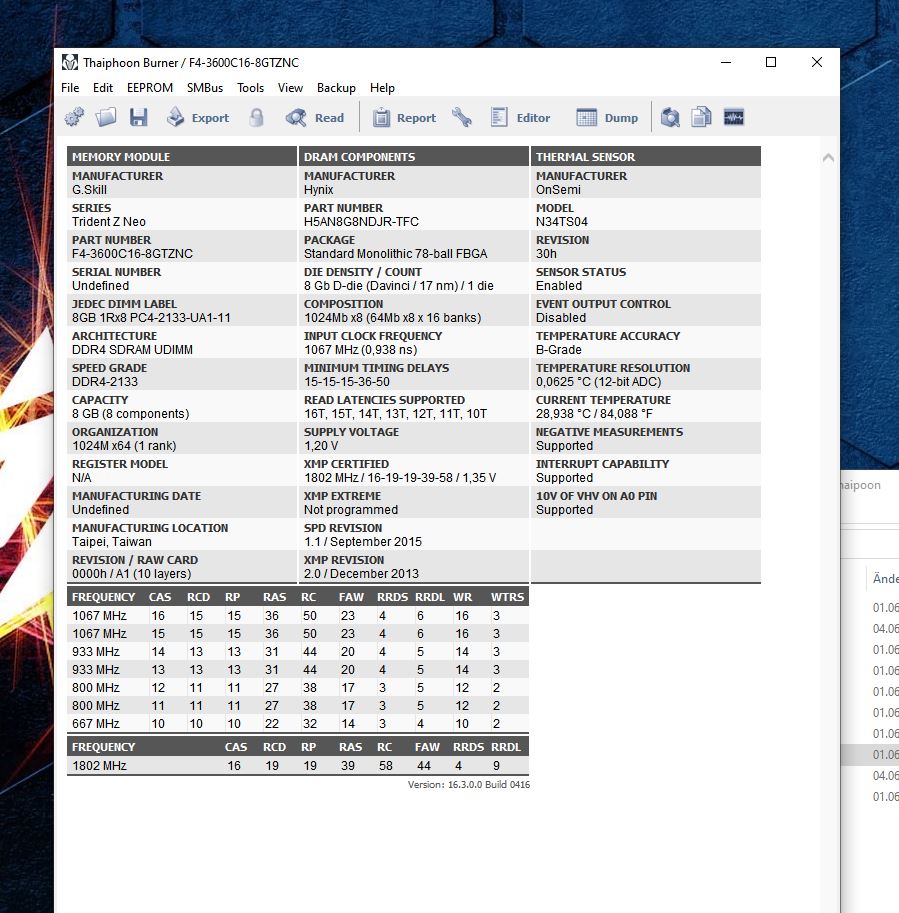Click the minimum timing delays 15-15-15-36-50
This screenshot has width=899, height=913.
pos(347,382)
